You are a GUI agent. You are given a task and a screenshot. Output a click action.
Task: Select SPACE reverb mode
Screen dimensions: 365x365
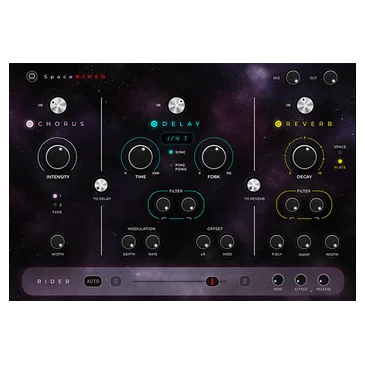coord(340,153)
